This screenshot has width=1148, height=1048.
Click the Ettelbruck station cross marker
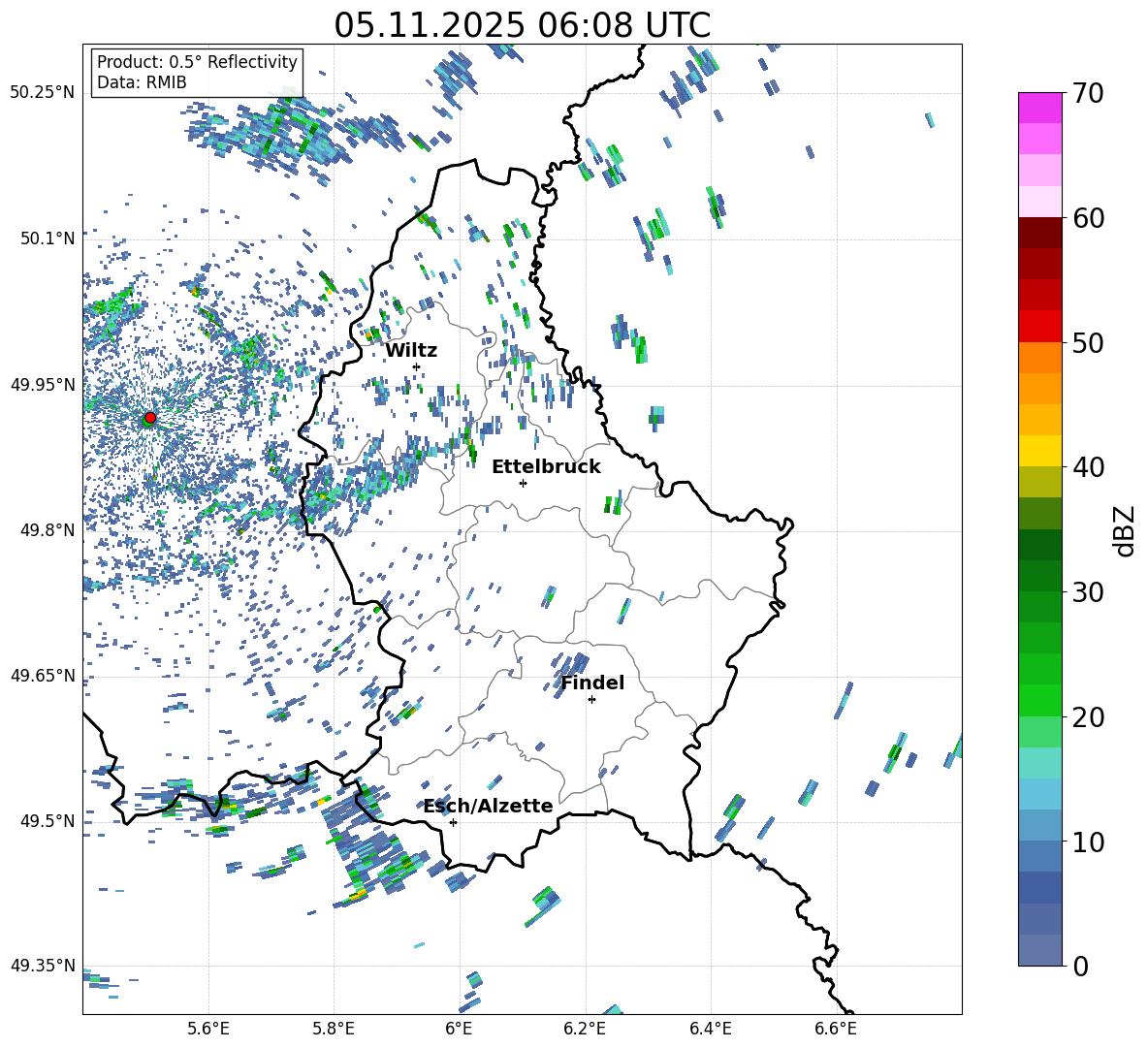pos(523,483)
